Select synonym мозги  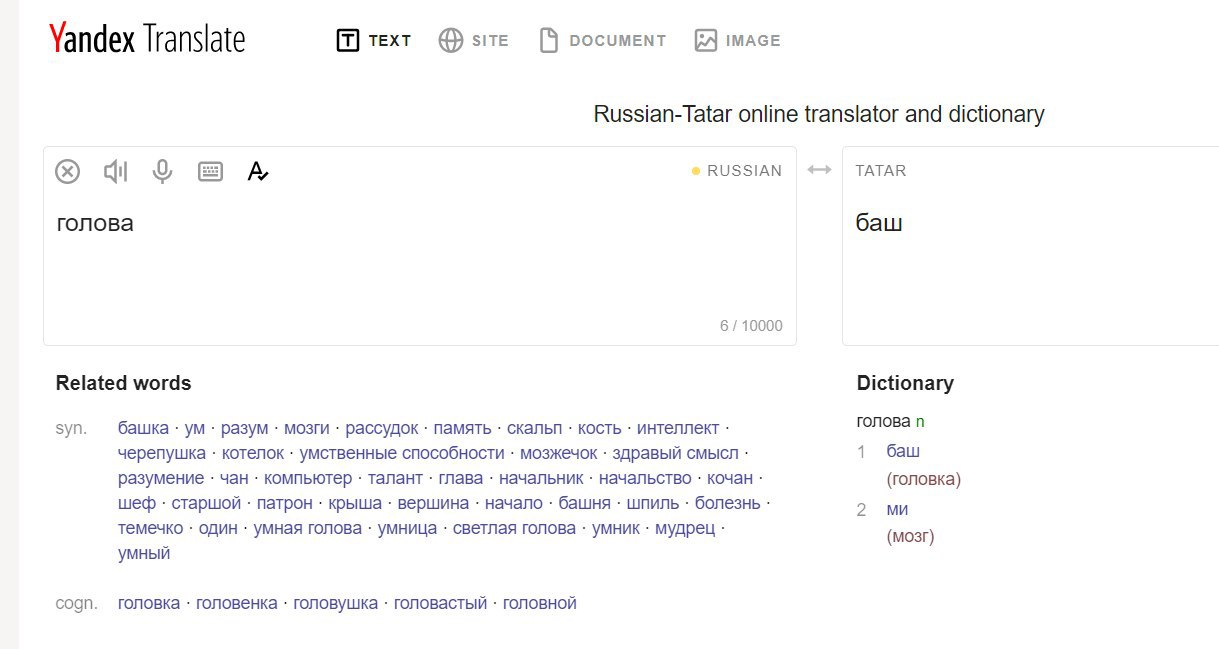point(307,428)
